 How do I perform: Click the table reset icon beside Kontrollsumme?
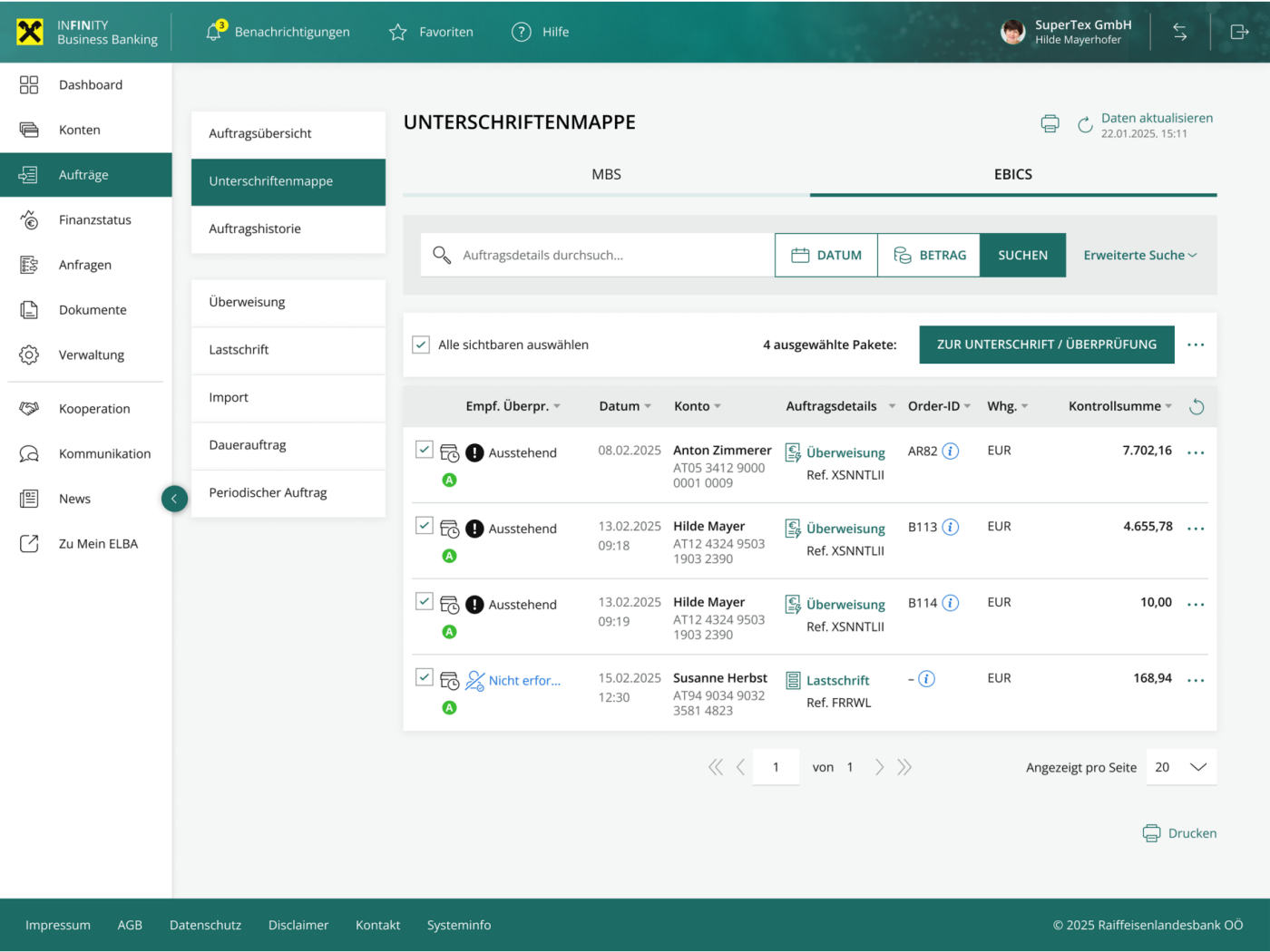click(x=1197, y=406)
